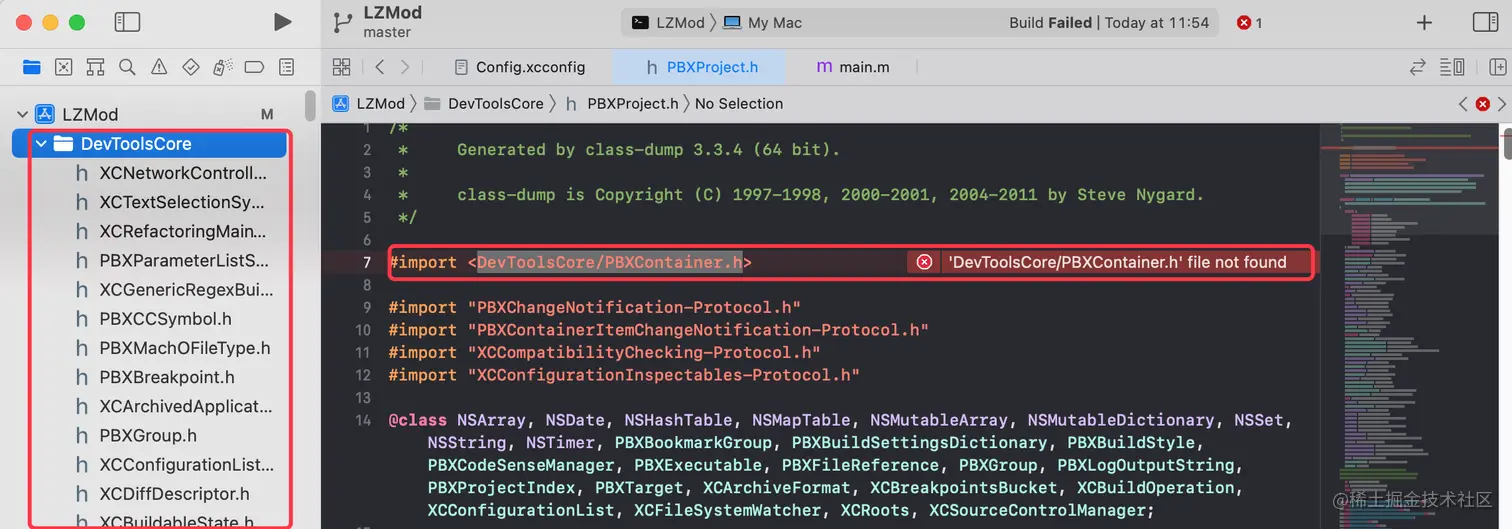Image resolution: width=1512 pixels, height=529 pixels.
Task: Jump to next issue arrow
Action: [1501, 103]
